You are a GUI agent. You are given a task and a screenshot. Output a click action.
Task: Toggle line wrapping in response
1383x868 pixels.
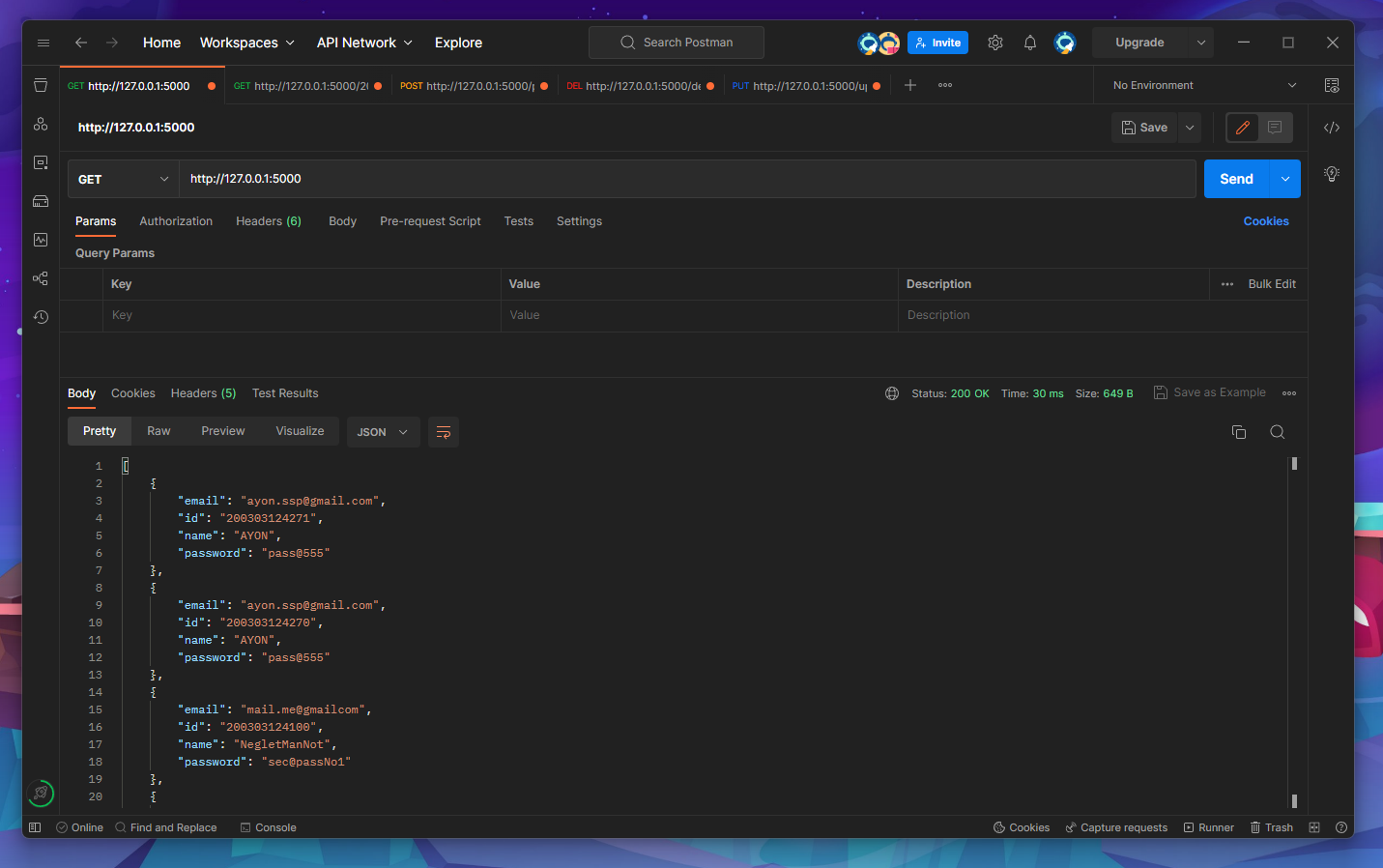tap(444, 432)
